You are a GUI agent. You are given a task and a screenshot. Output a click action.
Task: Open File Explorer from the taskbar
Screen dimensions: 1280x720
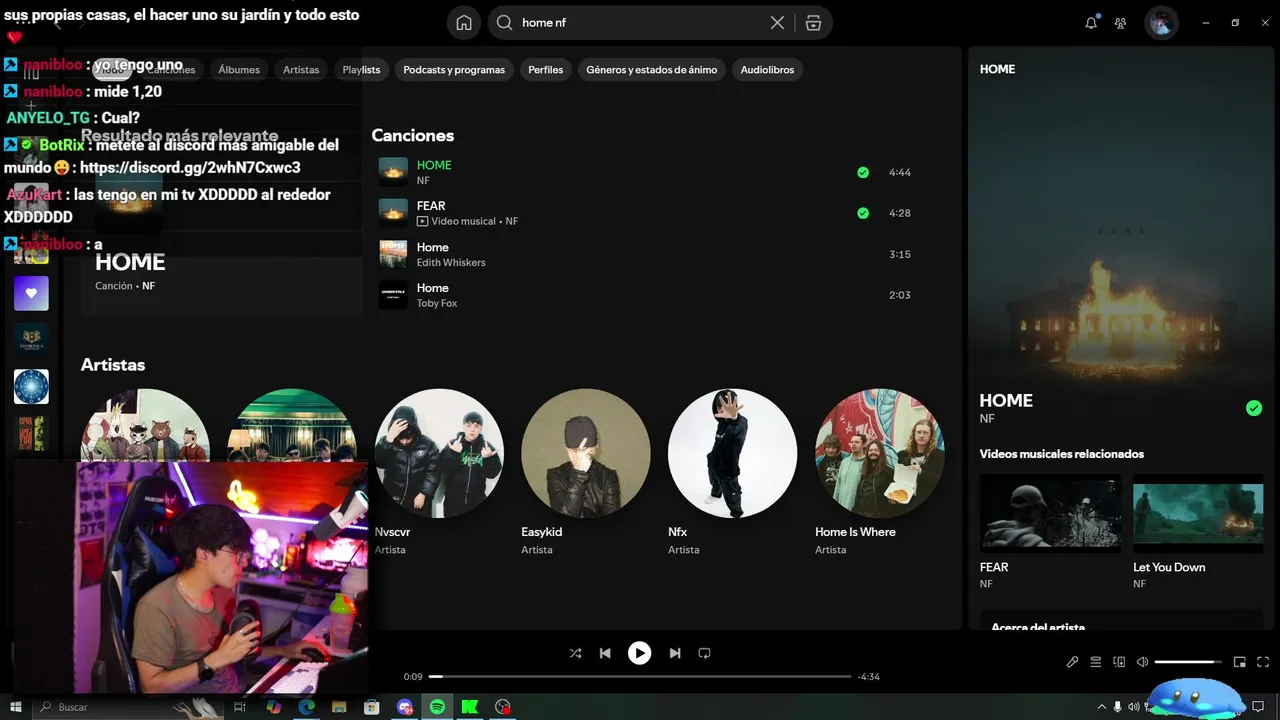[339, 707]
